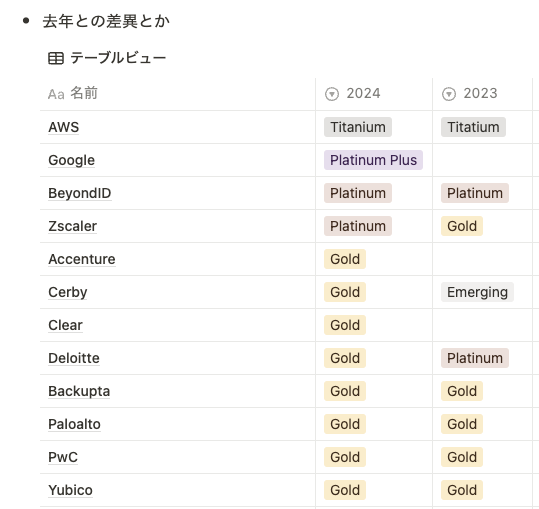The image size is (539, 509).
Task: Open the Google row title
Action: 72,160
